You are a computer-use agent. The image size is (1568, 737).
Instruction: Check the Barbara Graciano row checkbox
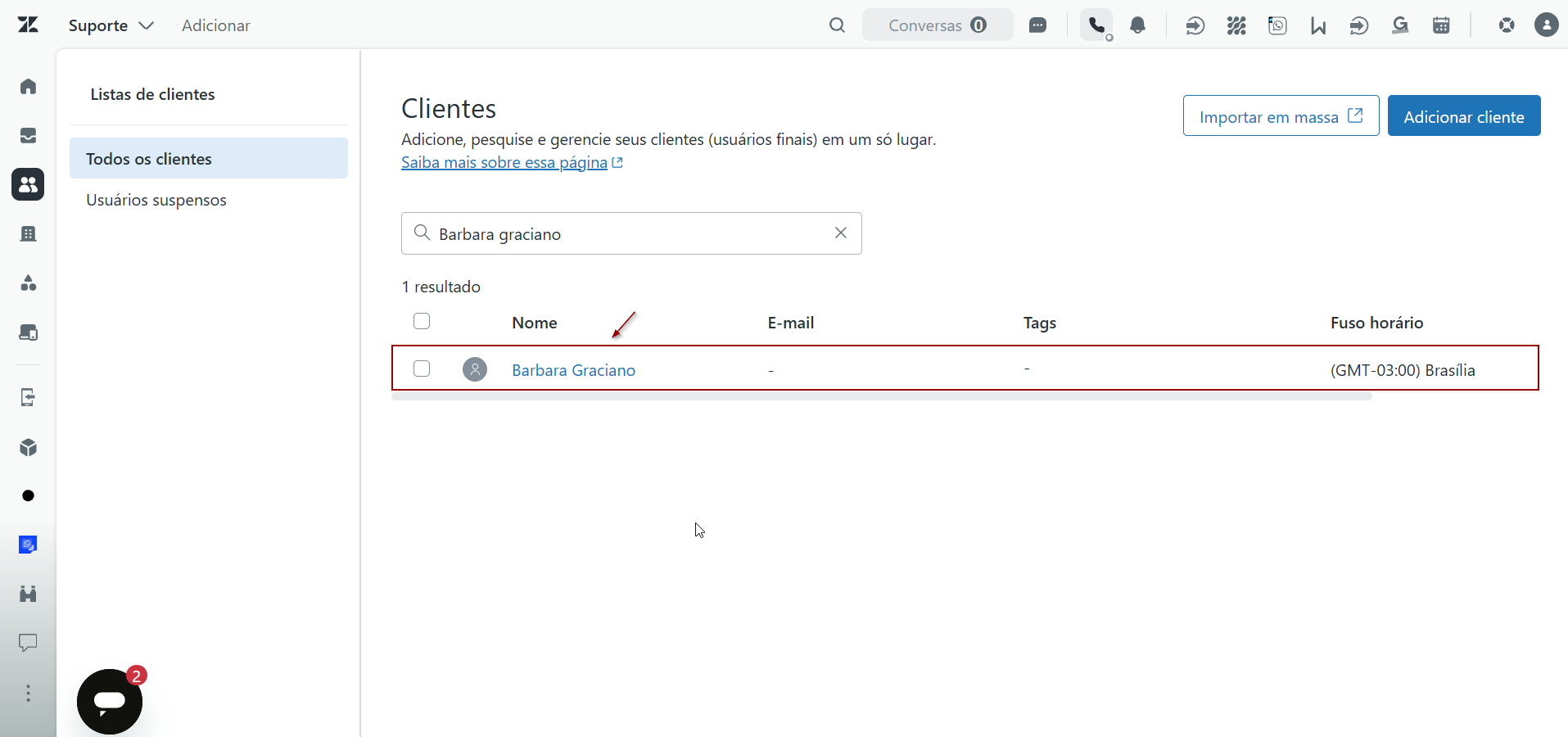pos(422,368)
